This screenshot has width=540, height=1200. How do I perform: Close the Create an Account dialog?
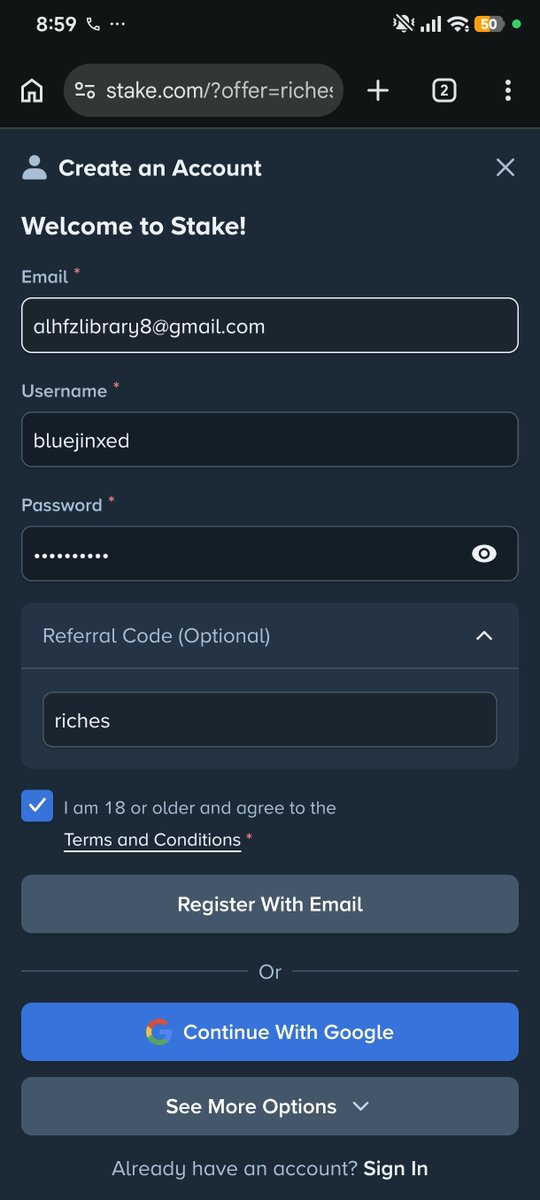click(x=506, y=168)
